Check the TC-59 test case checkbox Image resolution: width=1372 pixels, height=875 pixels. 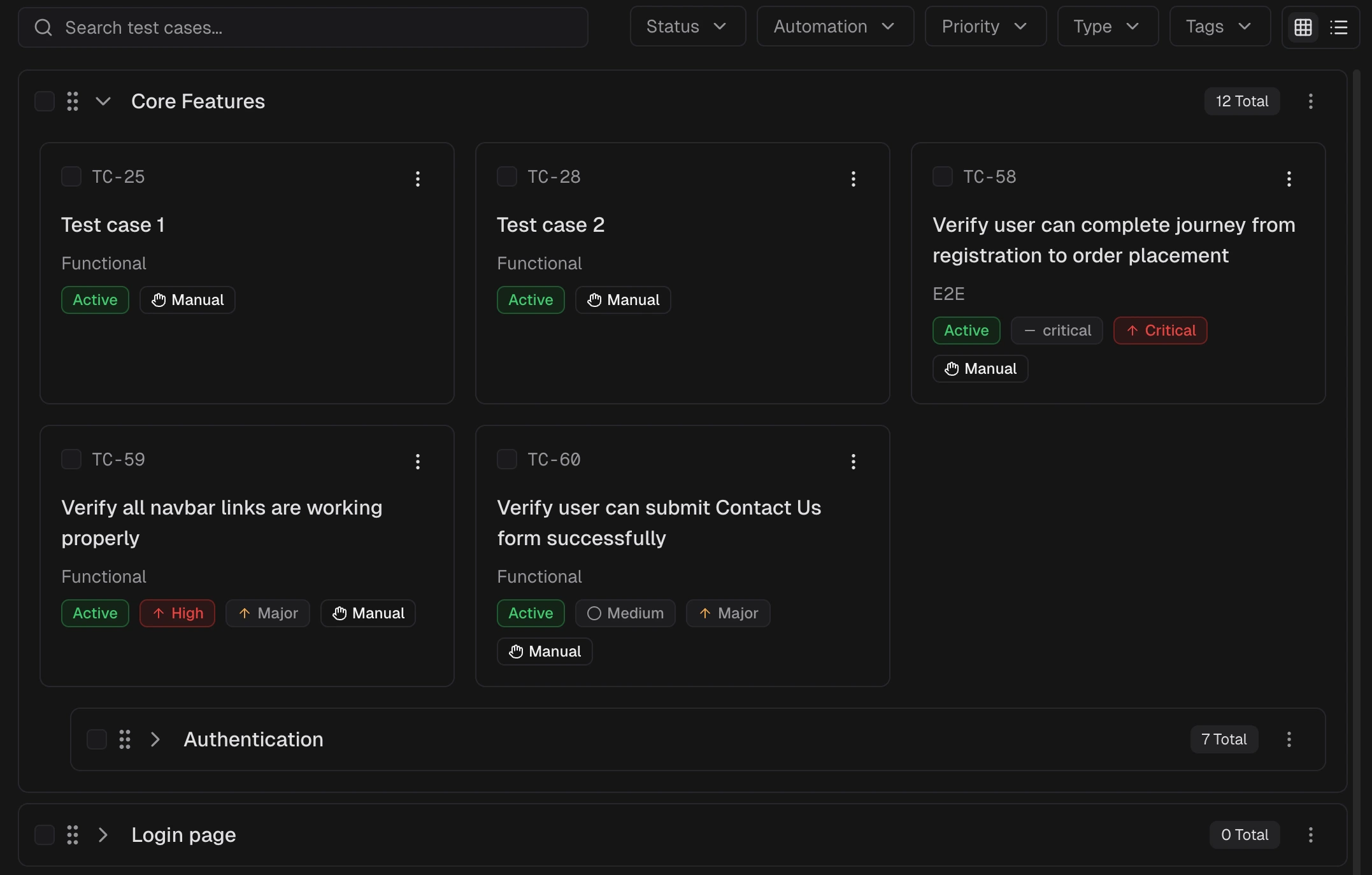pos(71,459)
